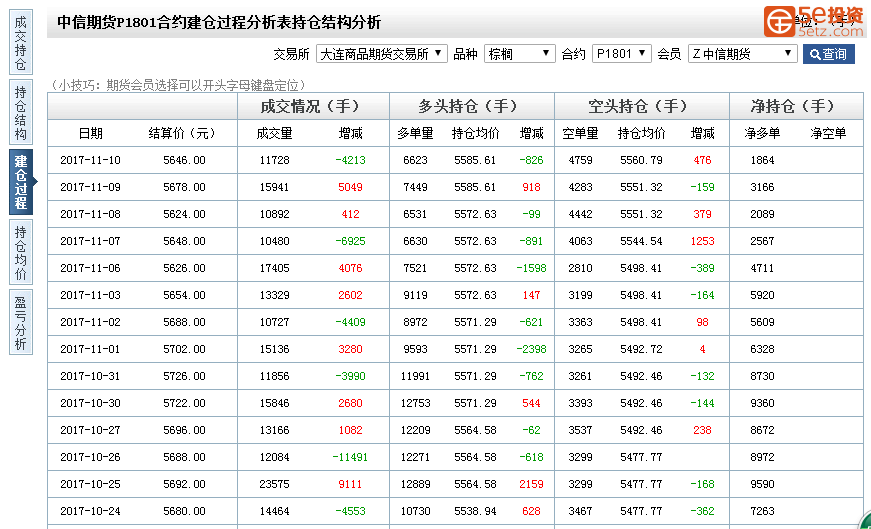The image size is (871, 529).
Task: Switch to the 持仓均价 side tab
Action: (21, 252)
